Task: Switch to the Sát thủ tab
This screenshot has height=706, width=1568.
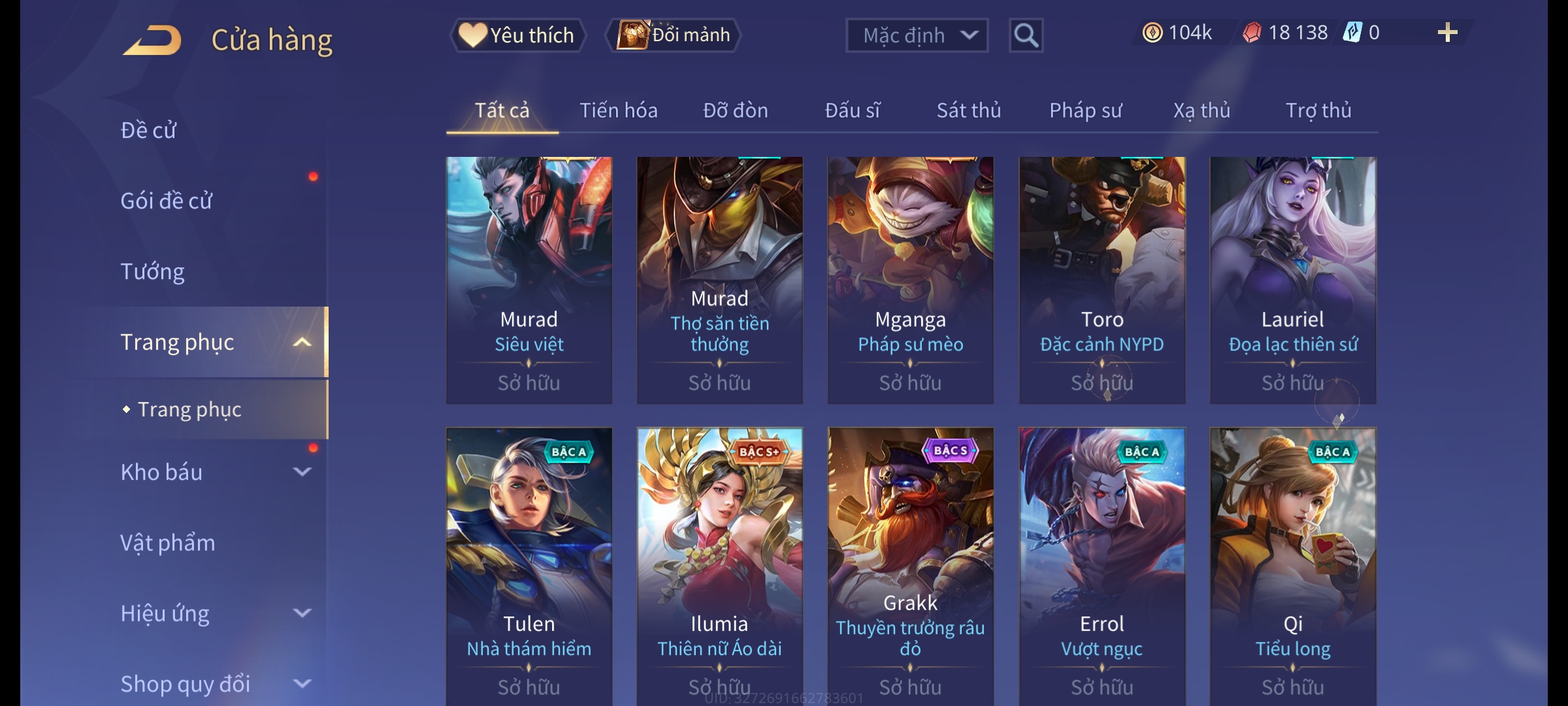Action: tap(969, 110)
